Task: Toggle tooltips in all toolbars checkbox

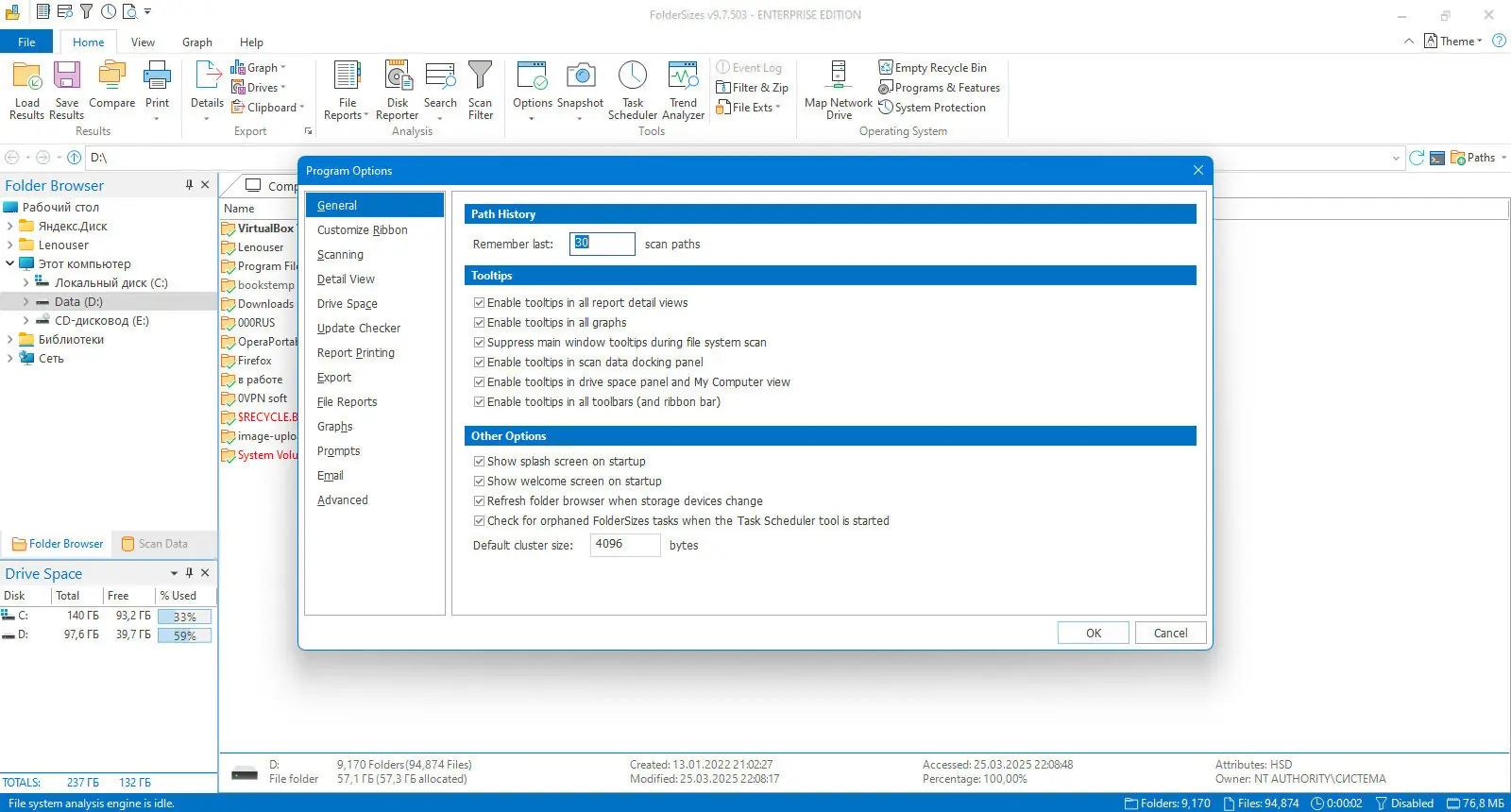Action: 479,402
